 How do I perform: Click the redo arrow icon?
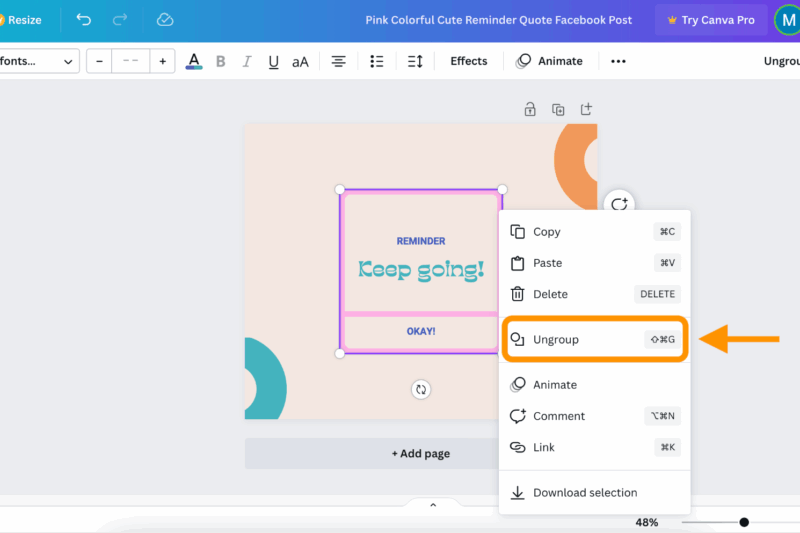pyautogui.click(x=120, y=20)
